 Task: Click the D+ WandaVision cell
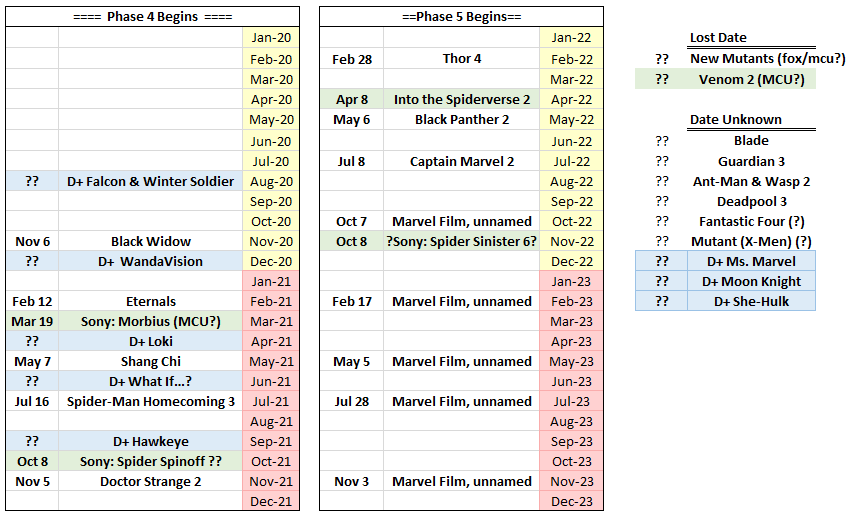(x=150, y=261)
